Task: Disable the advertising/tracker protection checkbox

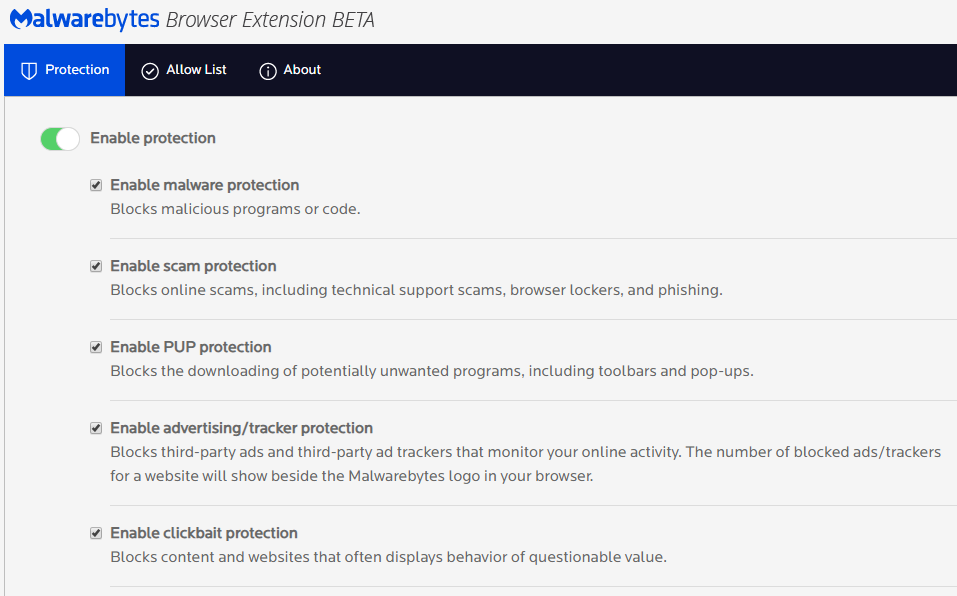Action: (x=96, y=428)
